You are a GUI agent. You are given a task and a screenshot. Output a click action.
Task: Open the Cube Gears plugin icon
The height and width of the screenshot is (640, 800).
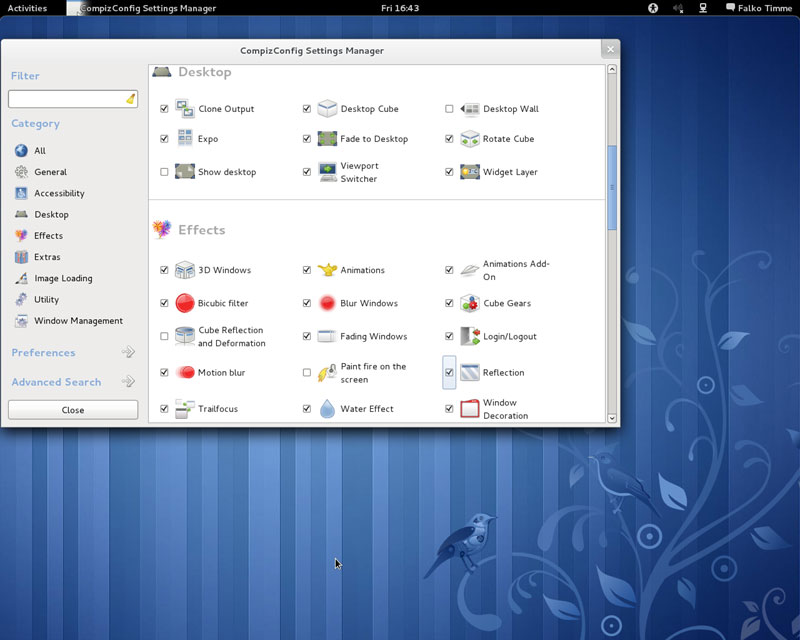tap(470, 303)
